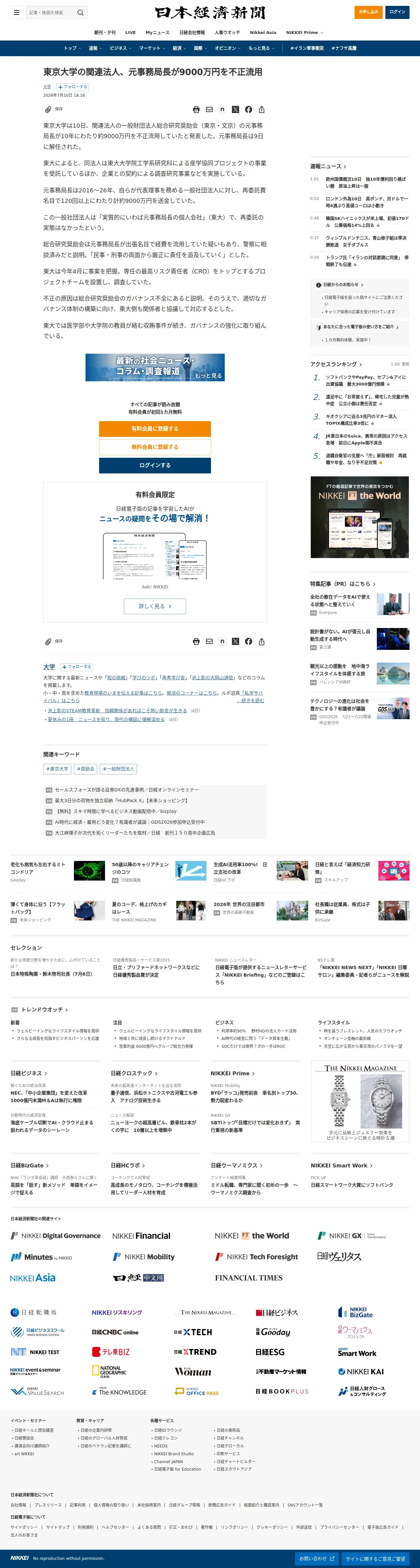This screenshot has width=420, height=1568.
Task: Expand the トップ navigation dropdown
Action: tap(73, 48)
